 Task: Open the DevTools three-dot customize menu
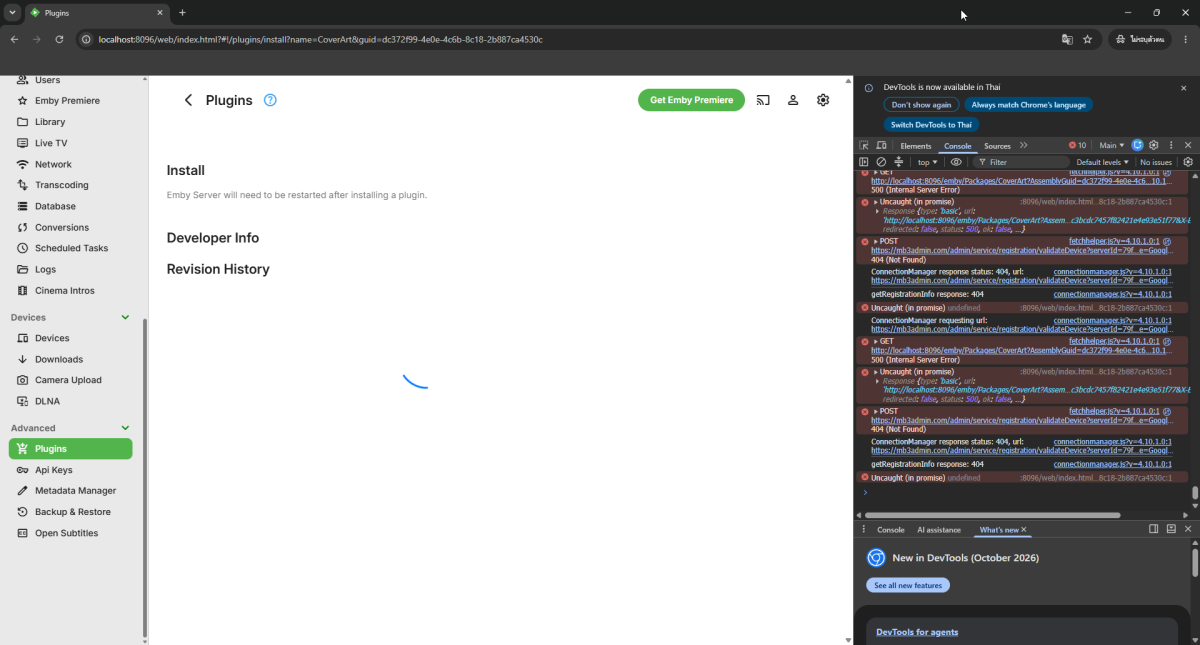[x=1171, y=145]
